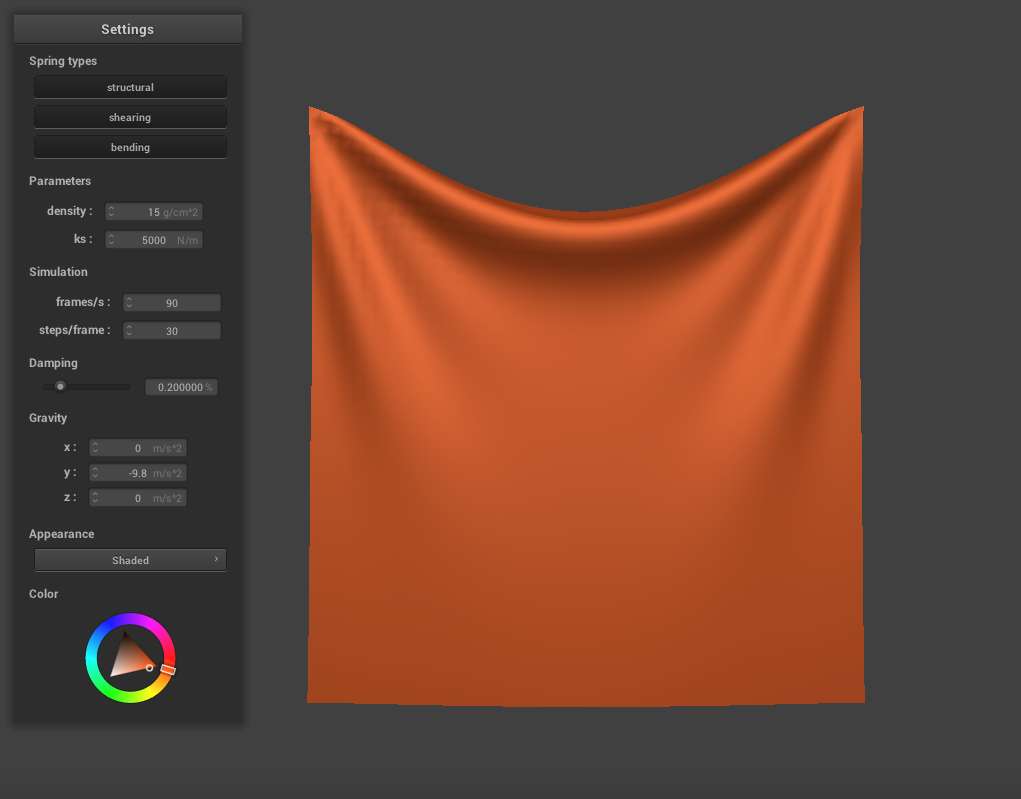The height and width of the screenshot is (799, 1021).
Task: Click the gravity x value field
Action: [140, 448]
